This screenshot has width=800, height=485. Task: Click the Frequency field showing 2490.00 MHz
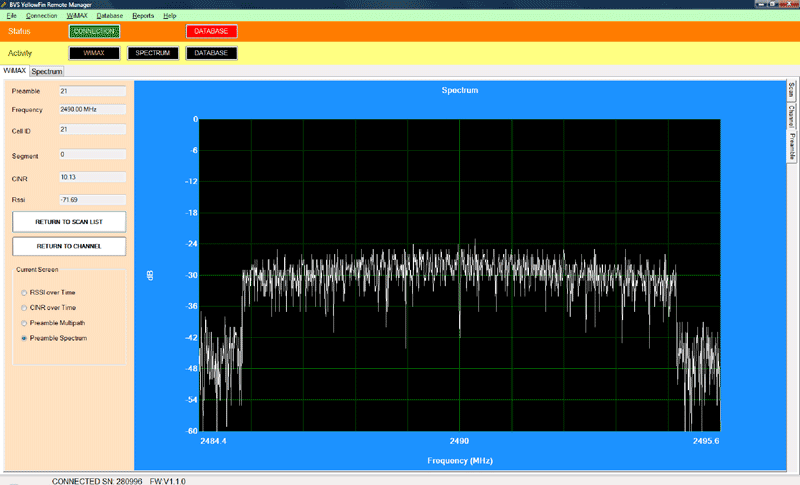(92, 109)
